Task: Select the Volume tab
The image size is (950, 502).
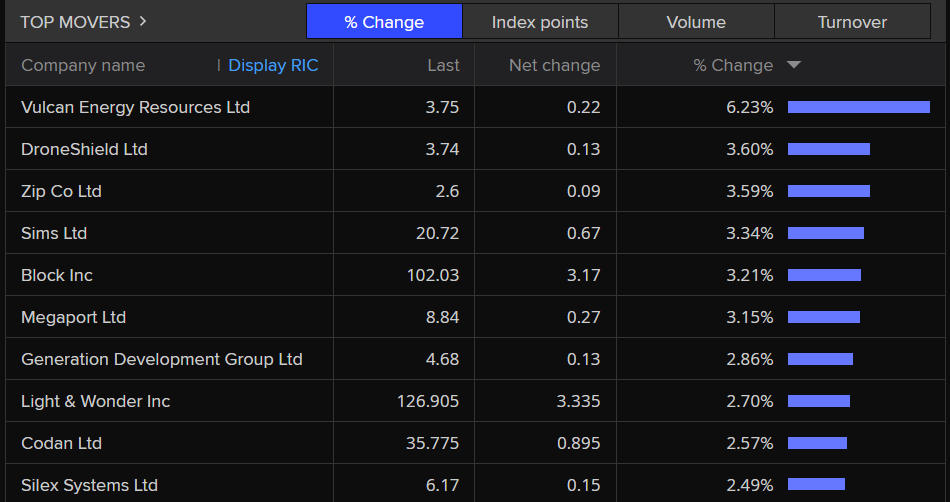Action: 696,22
